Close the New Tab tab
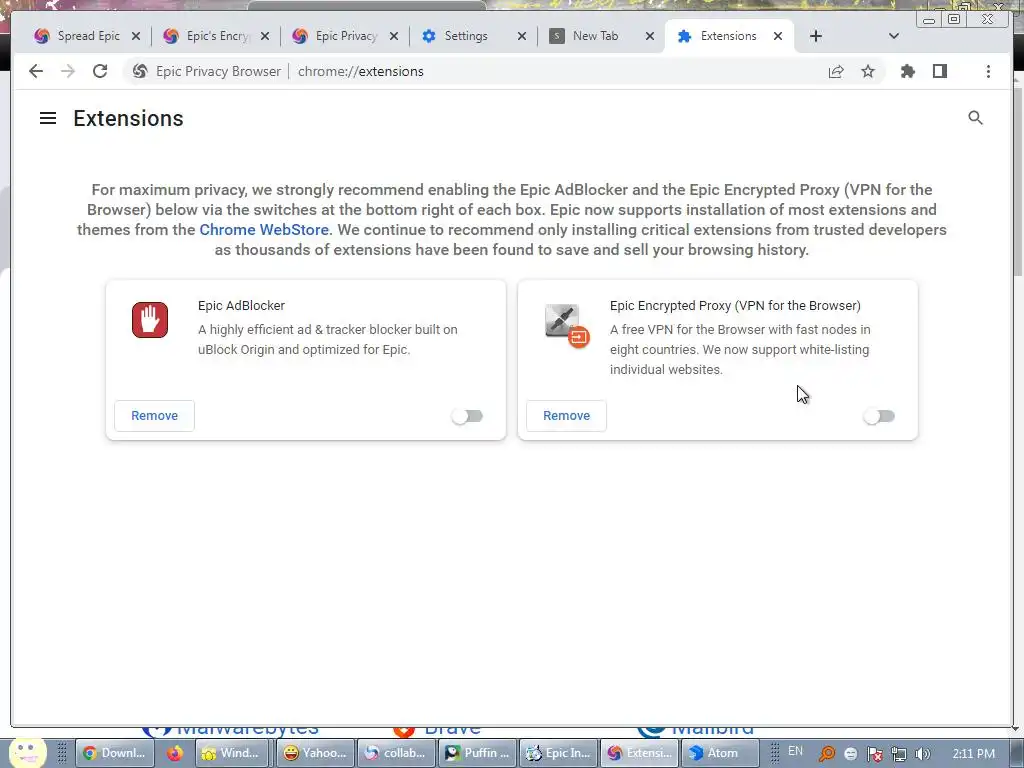This screenshot has height=768, width=1024. coord(650,36)
